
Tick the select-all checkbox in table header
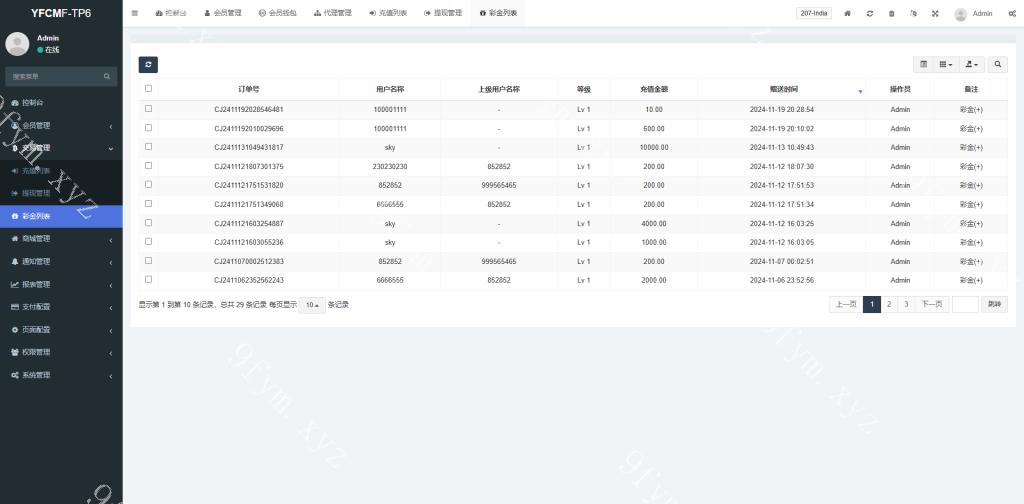point(148,88)
